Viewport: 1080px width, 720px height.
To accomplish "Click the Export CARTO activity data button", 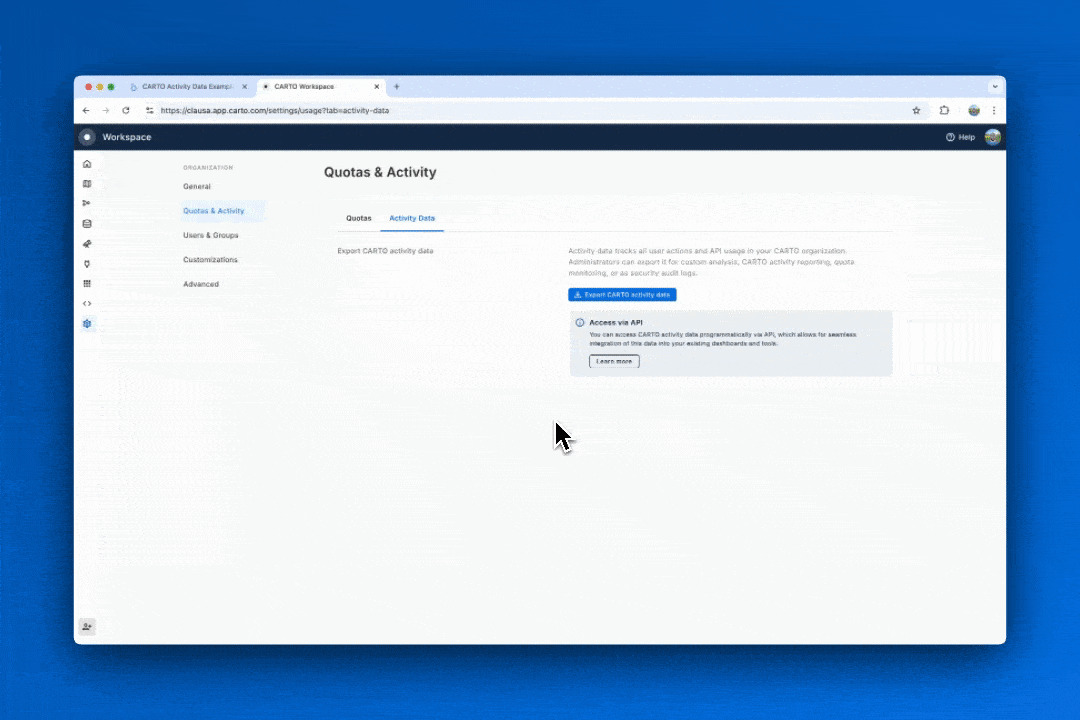I will point(622,295).
